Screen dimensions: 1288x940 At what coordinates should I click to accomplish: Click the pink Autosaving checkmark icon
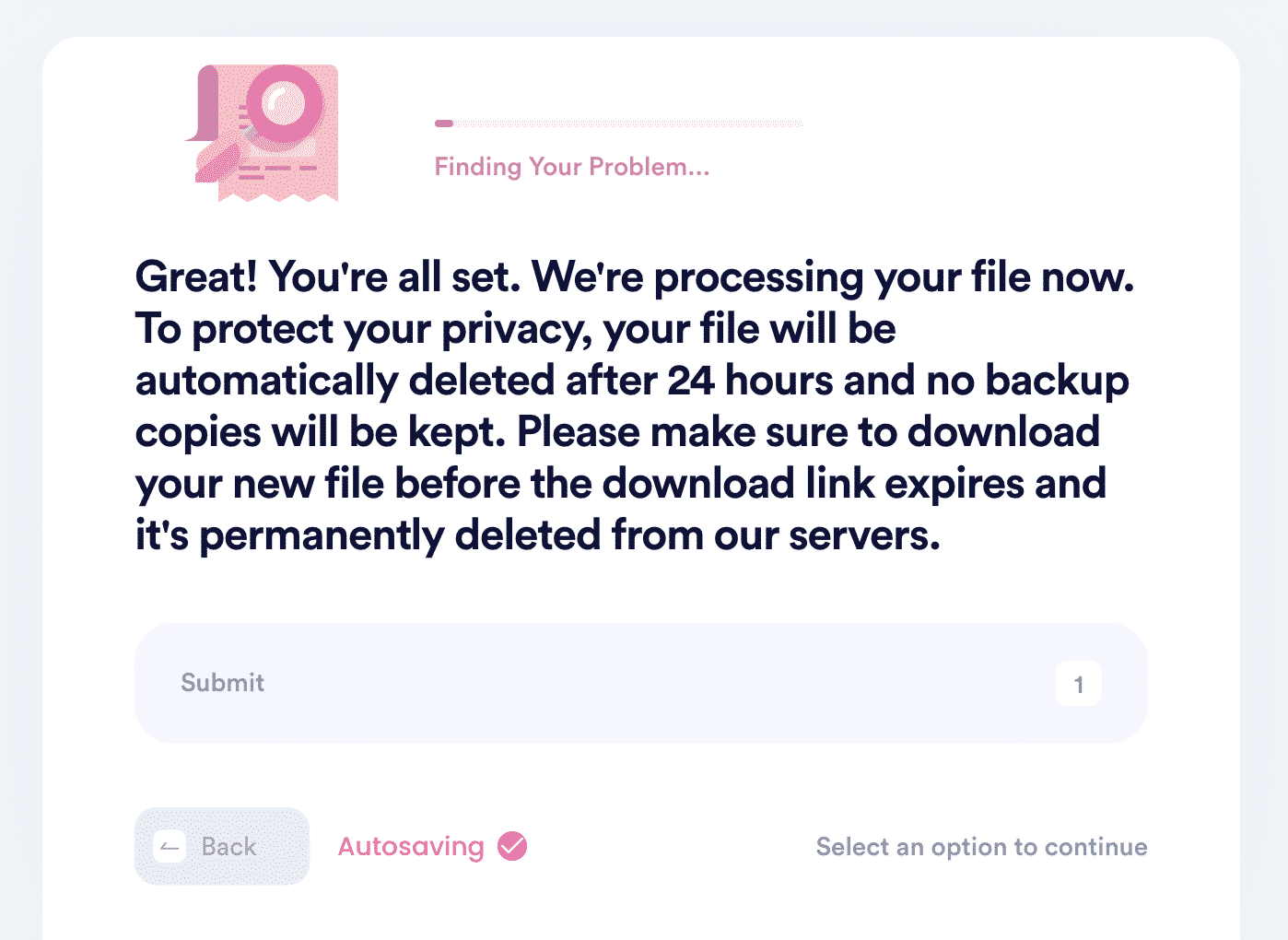coord(512,846)
